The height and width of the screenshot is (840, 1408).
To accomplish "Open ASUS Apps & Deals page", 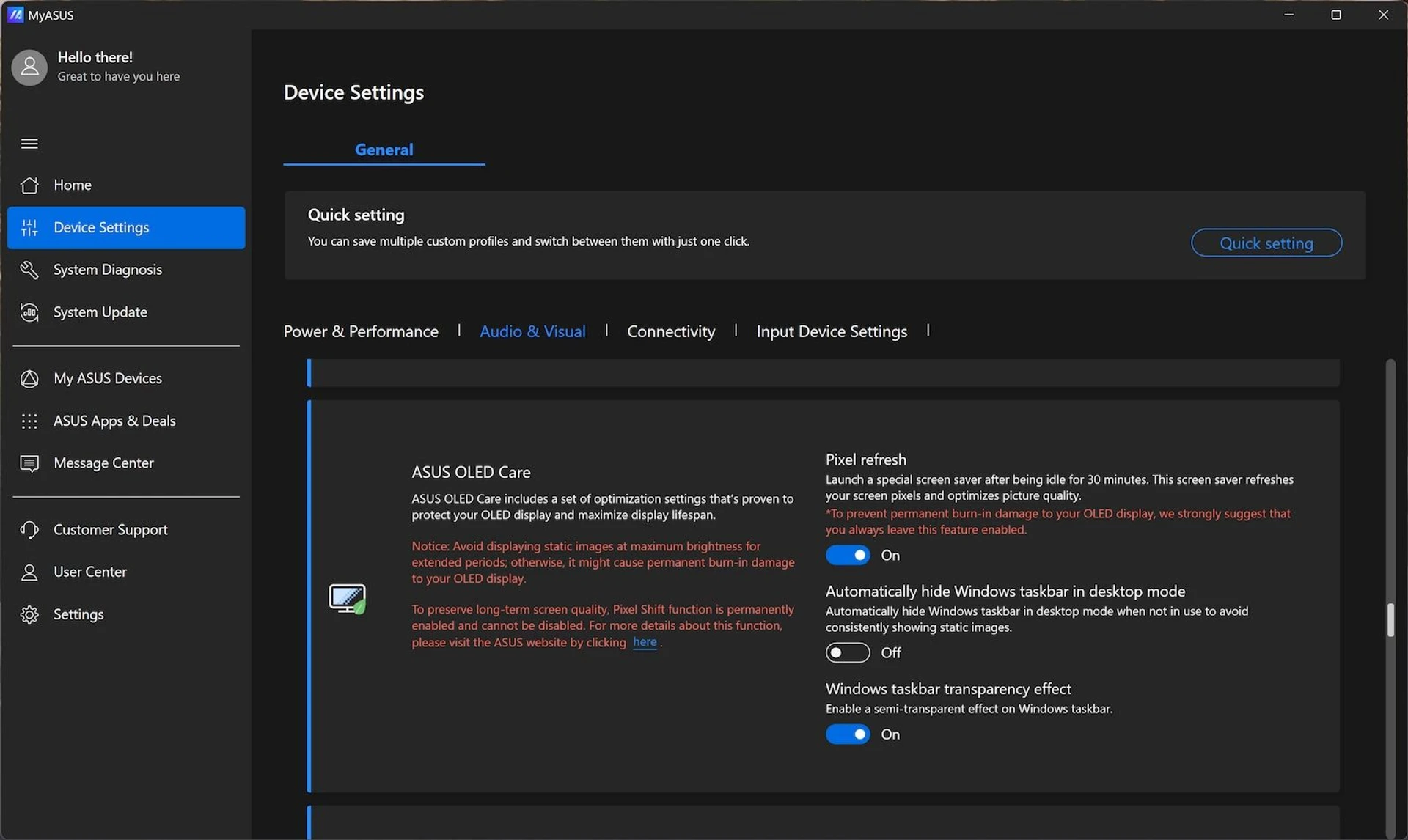I will point(126,421).
